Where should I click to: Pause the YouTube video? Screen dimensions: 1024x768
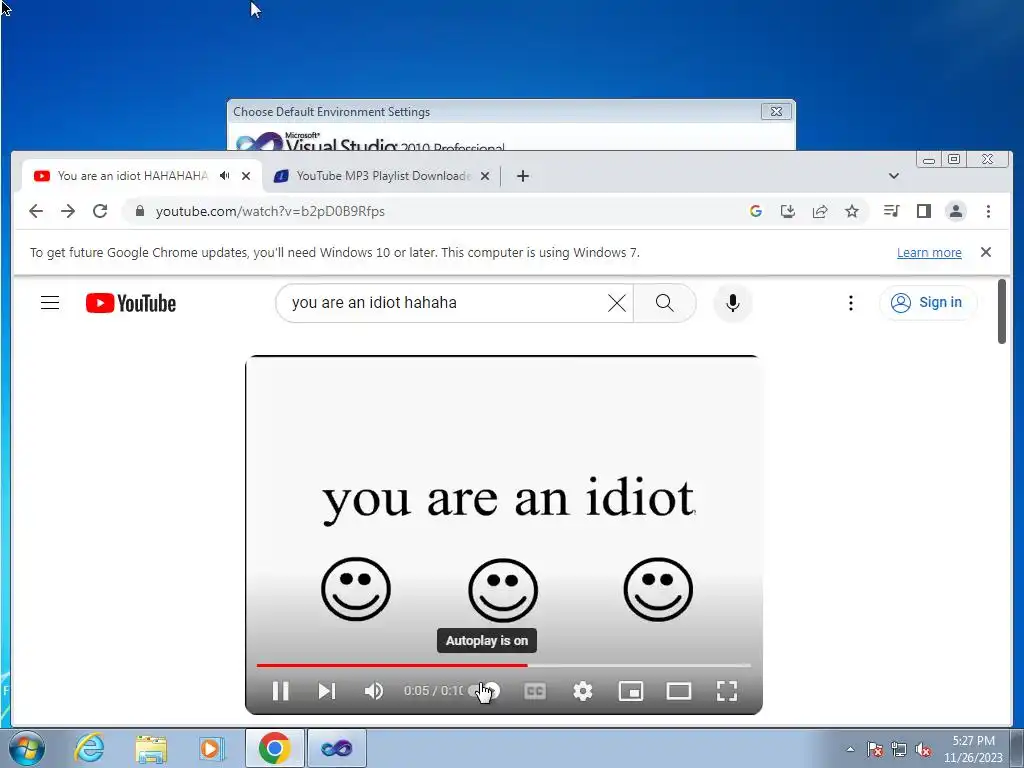[280, 691]
